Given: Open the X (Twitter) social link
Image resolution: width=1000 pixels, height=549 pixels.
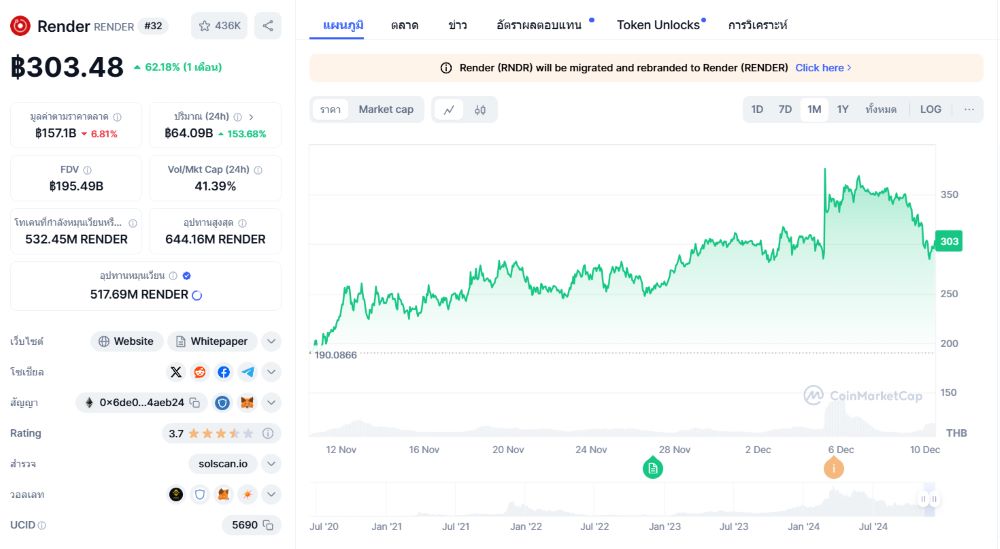Looking at the screenshot, I should coord(176,372).
